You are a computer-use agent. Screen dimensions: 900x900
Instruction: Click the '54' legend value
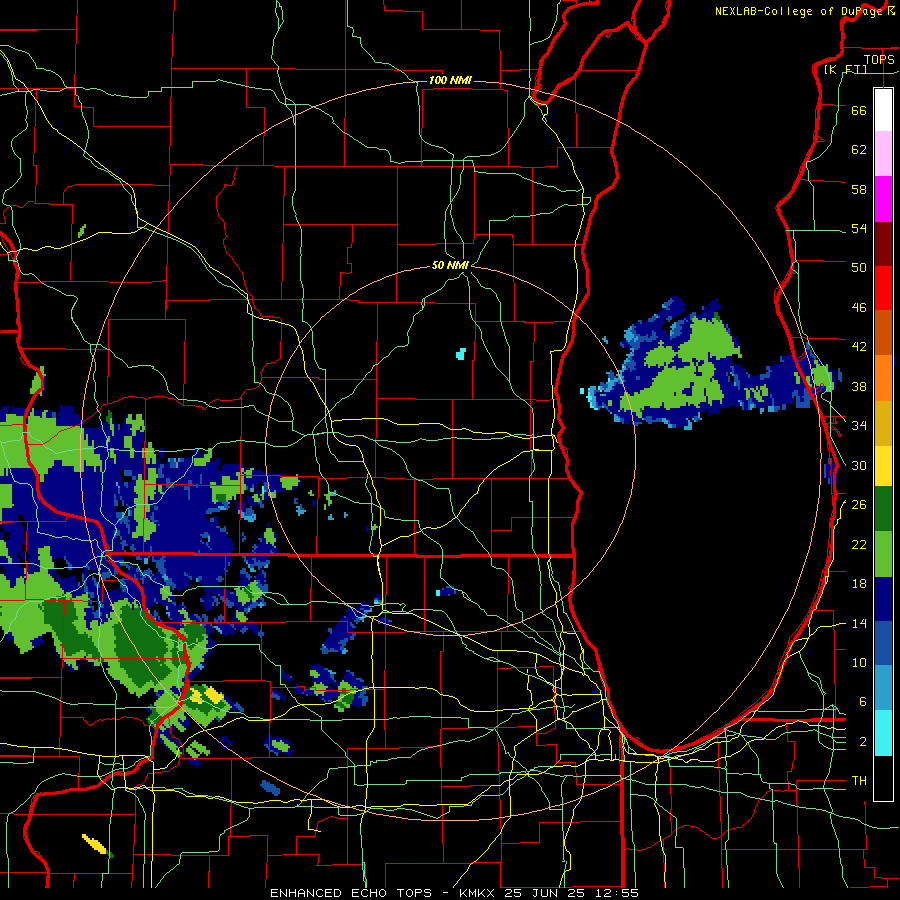pyautogui.click(x=859, y=228)
